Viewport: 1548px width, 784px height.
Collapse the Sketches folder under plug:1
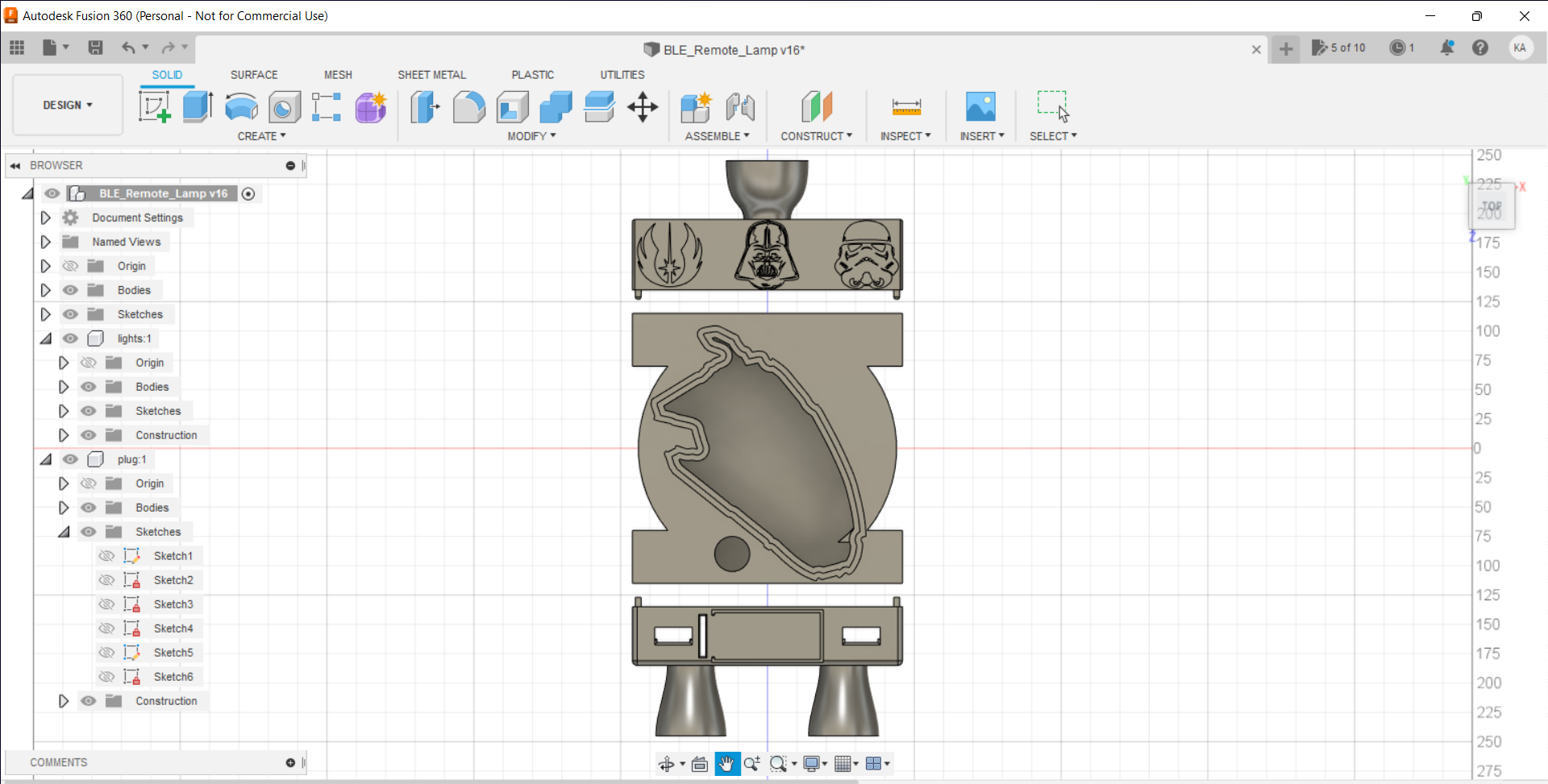point(64,532)
